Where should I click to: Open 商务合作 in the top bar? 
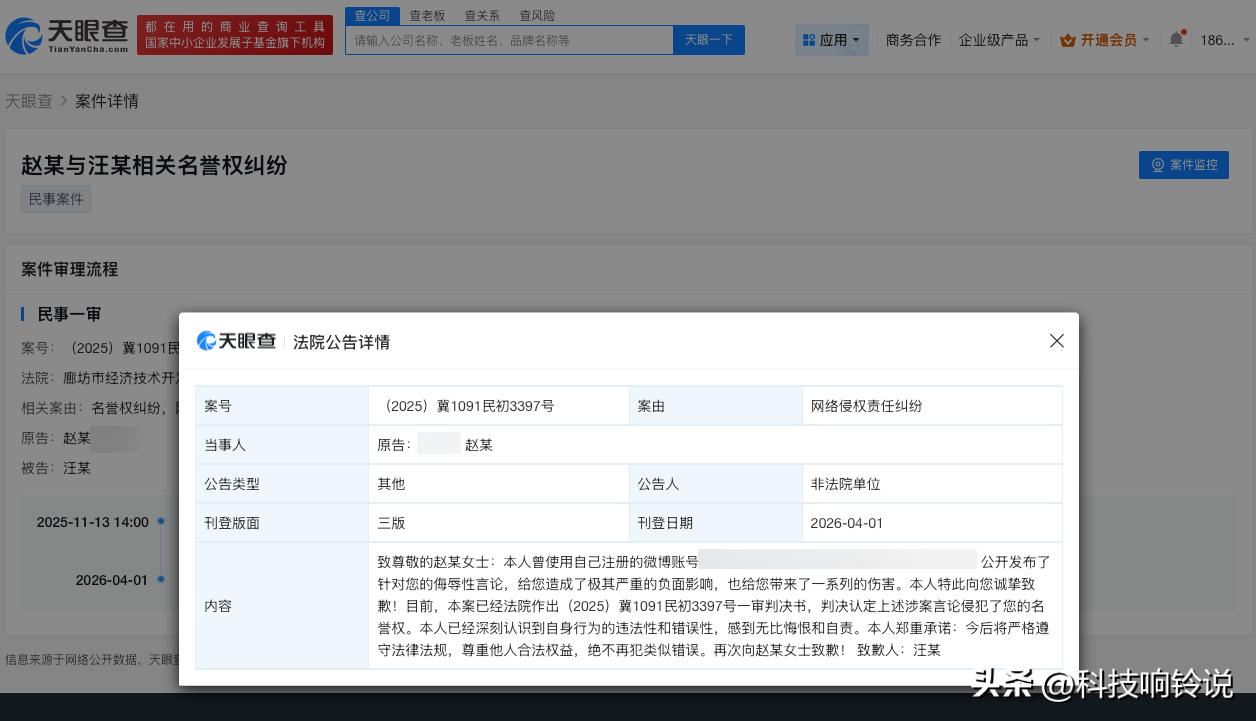[x=913, y=39]
